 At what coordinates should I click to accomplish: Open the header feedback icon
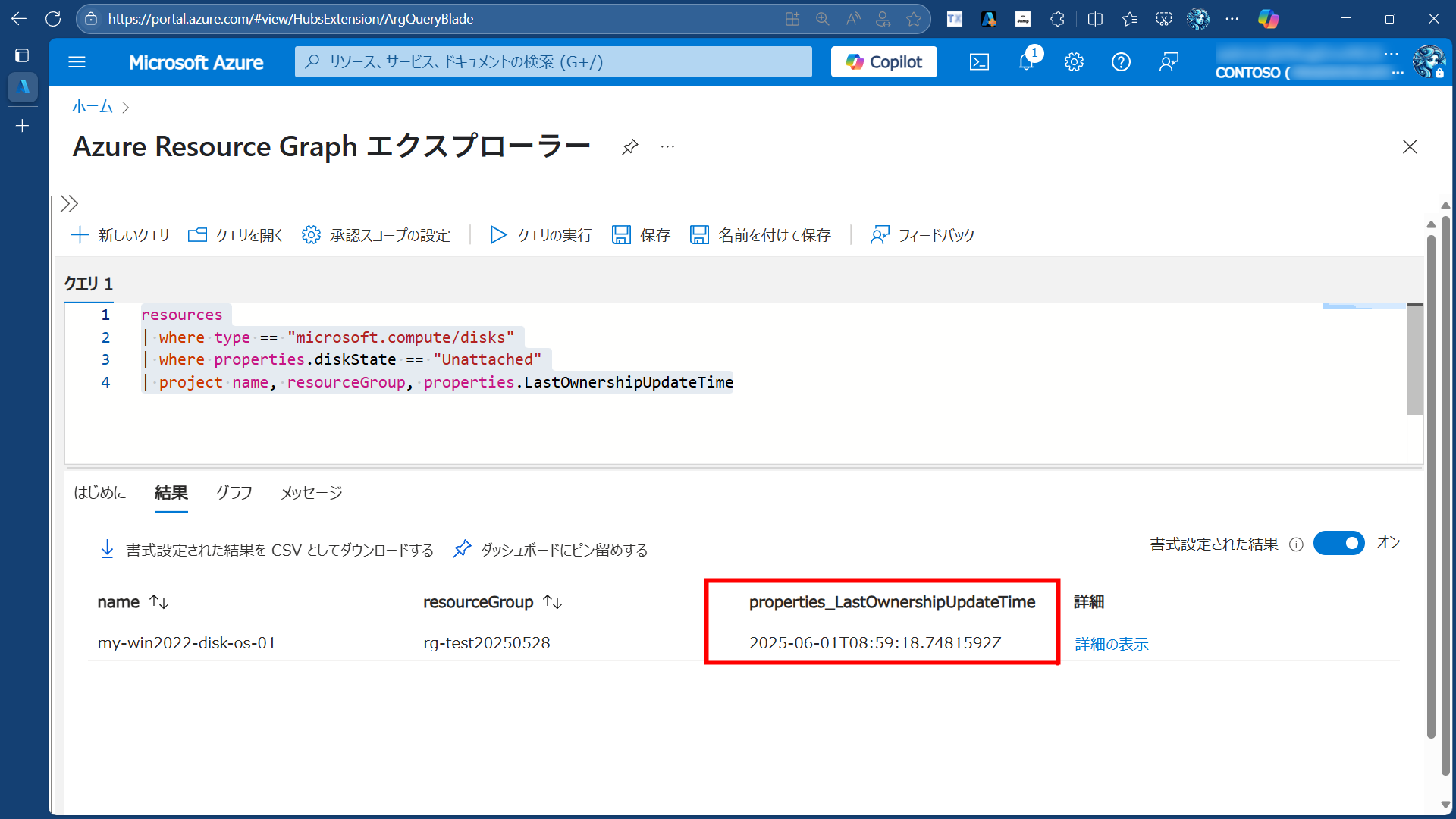click(1169, 62)
